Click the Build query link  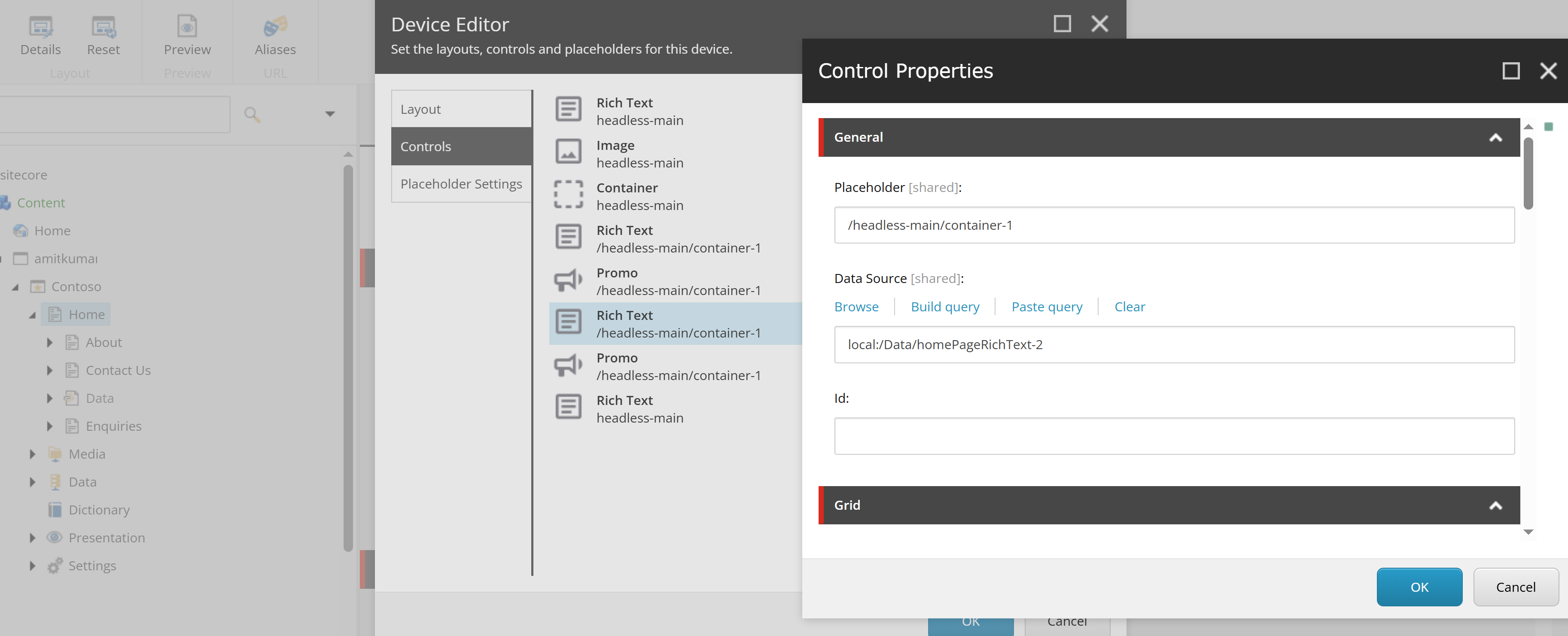point(945,307)
